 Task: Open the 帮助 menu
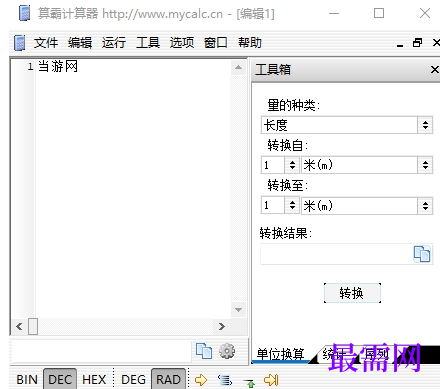click(250, 43)
